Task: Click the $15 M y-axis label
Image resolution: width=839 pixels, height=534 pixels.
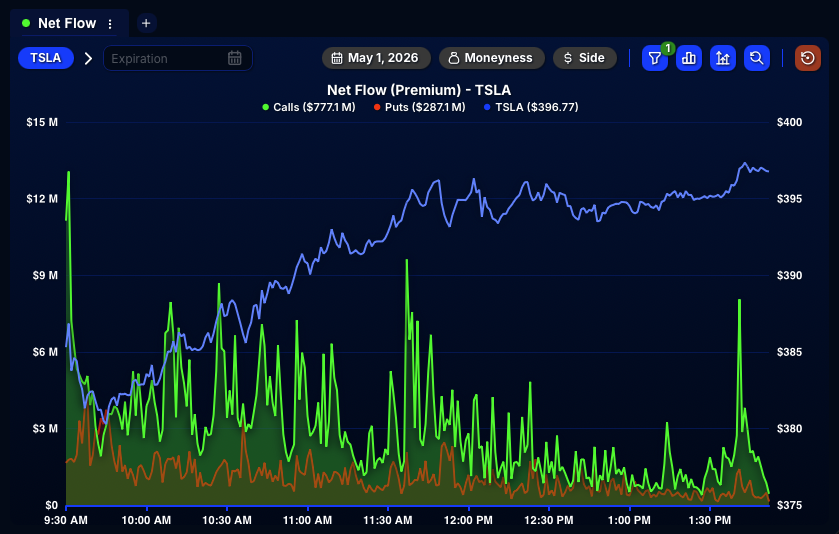Action: point(42,122)
